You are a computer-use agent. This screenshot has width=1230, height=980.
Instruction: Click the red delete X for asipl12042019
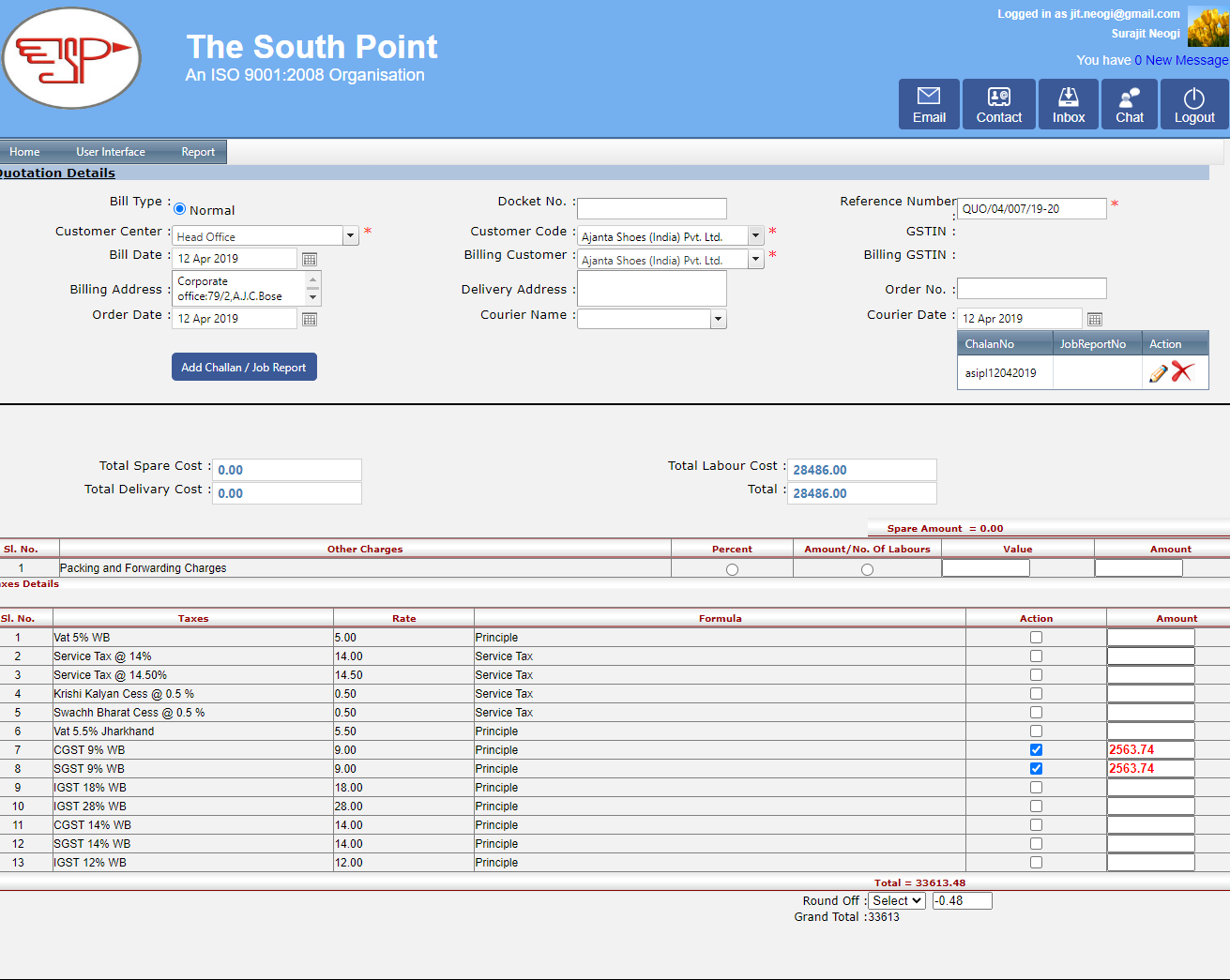(x=1182, y=372)
